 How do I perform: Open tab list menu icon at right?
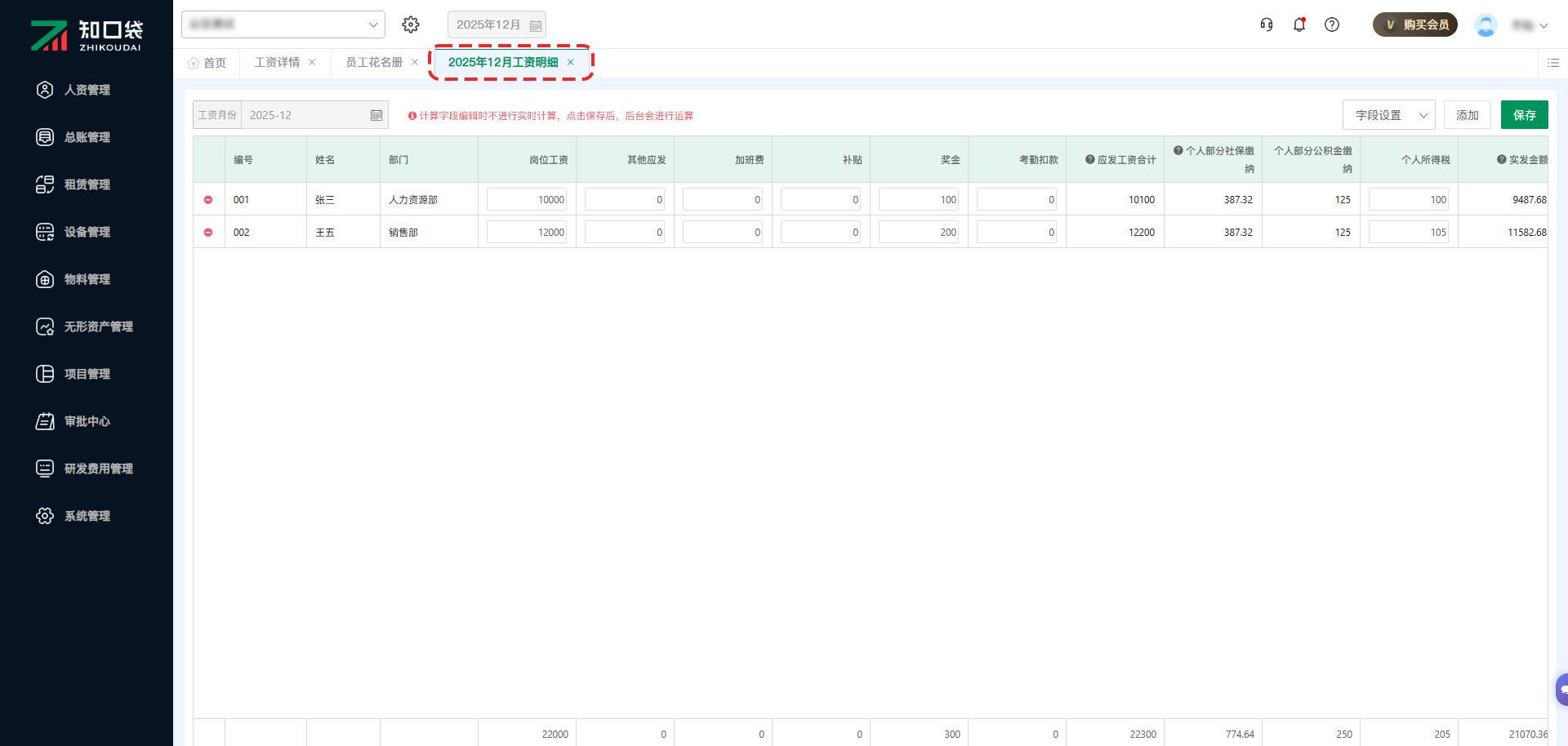(1553, 63)
